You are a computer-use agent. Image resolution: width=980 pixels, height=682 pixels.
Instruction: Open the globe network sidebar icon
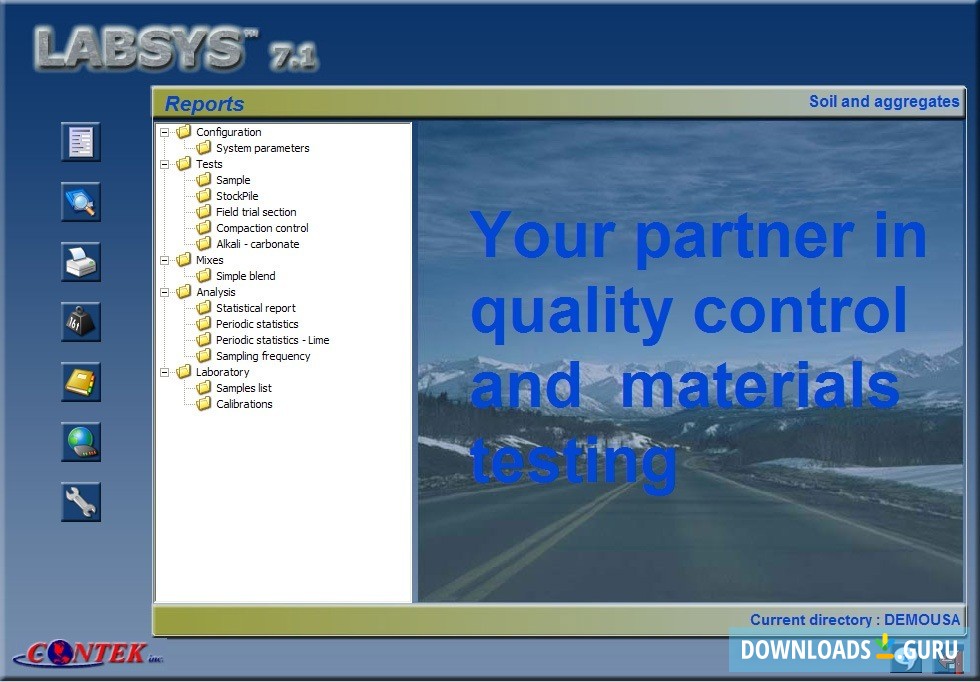[81, 442]
